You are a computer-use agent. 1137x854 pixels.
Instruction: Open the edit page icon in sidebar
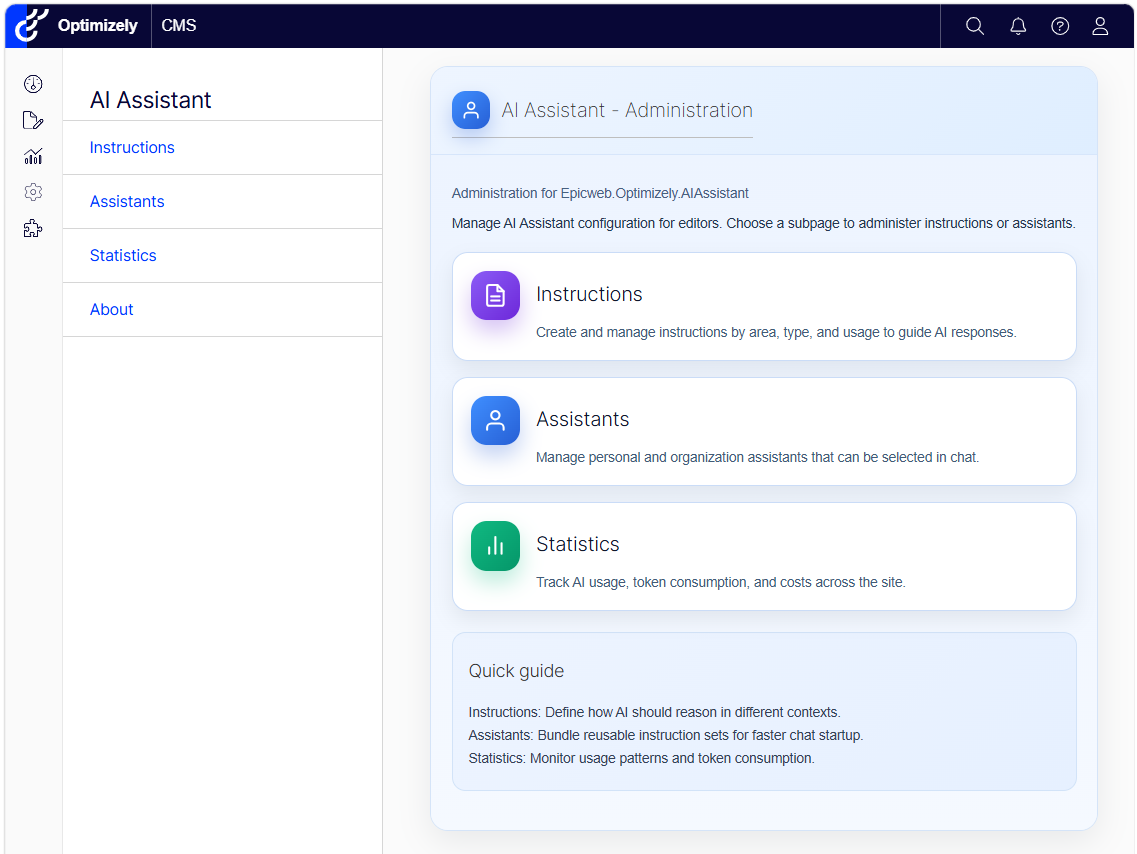pos(33,120)
